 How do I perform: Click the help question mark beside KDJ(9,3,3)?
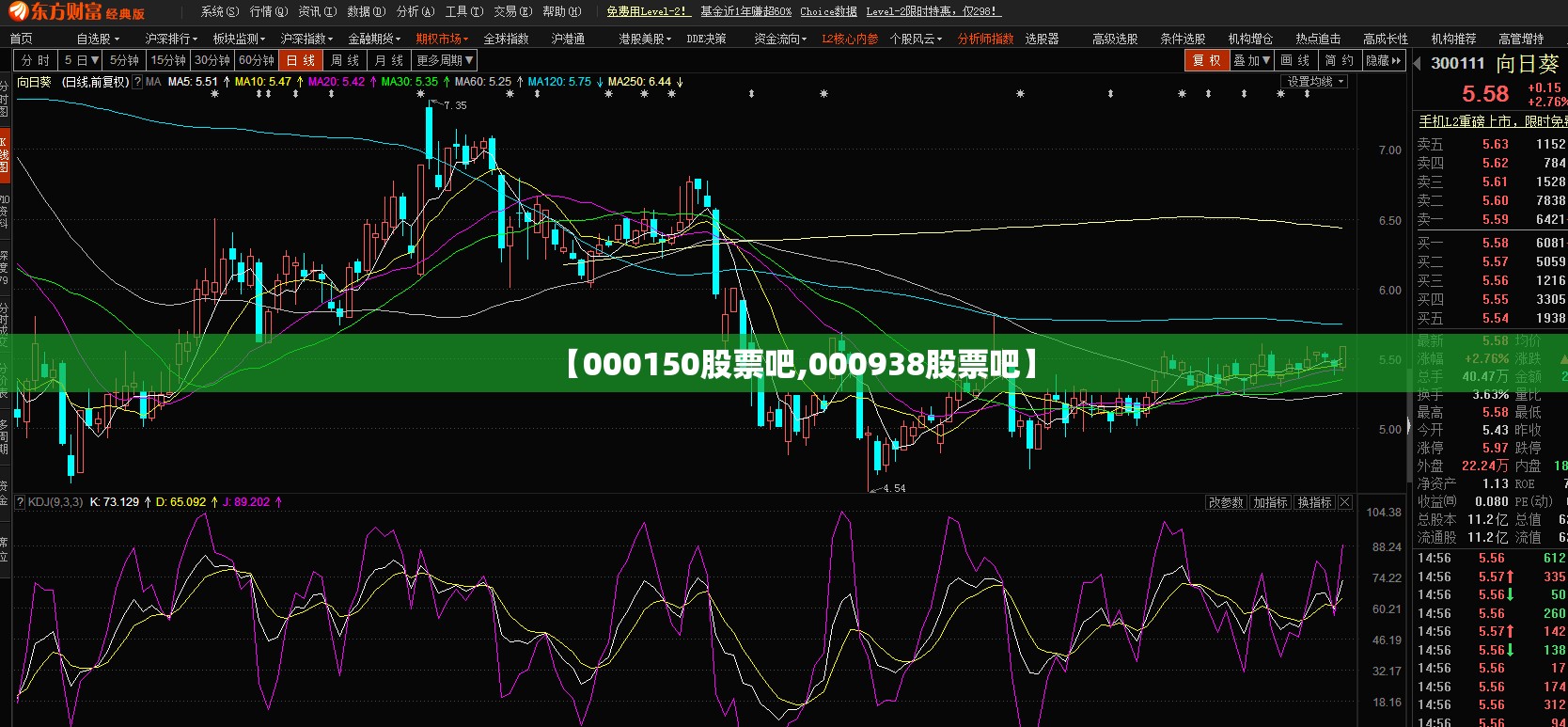pyautogui.click(x=21, y=502)
